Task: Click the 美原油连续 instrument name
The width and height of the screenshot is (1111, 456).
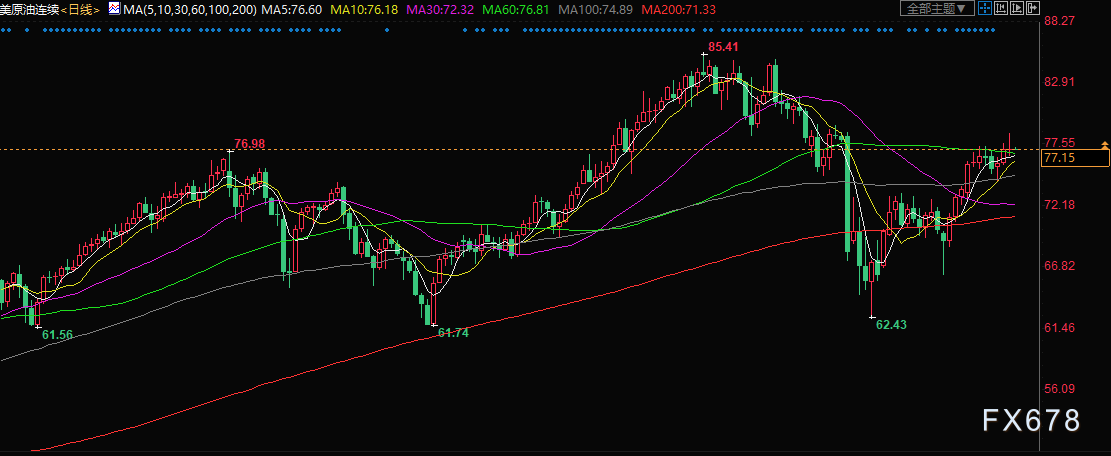Action: click(30, 9)
